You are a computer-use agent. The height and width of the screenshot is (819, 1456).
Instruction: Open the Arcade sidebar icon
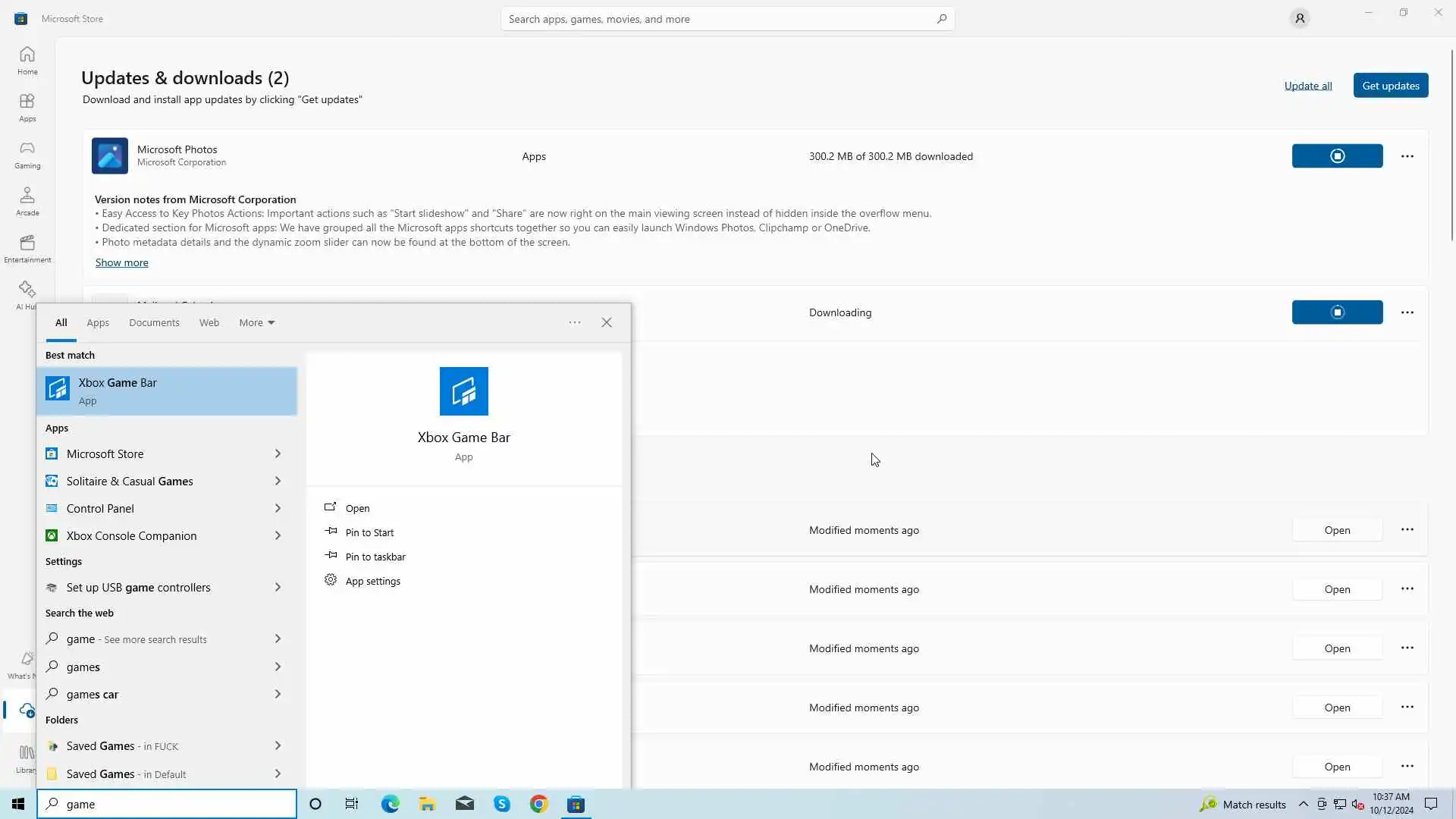pos(27,201)
